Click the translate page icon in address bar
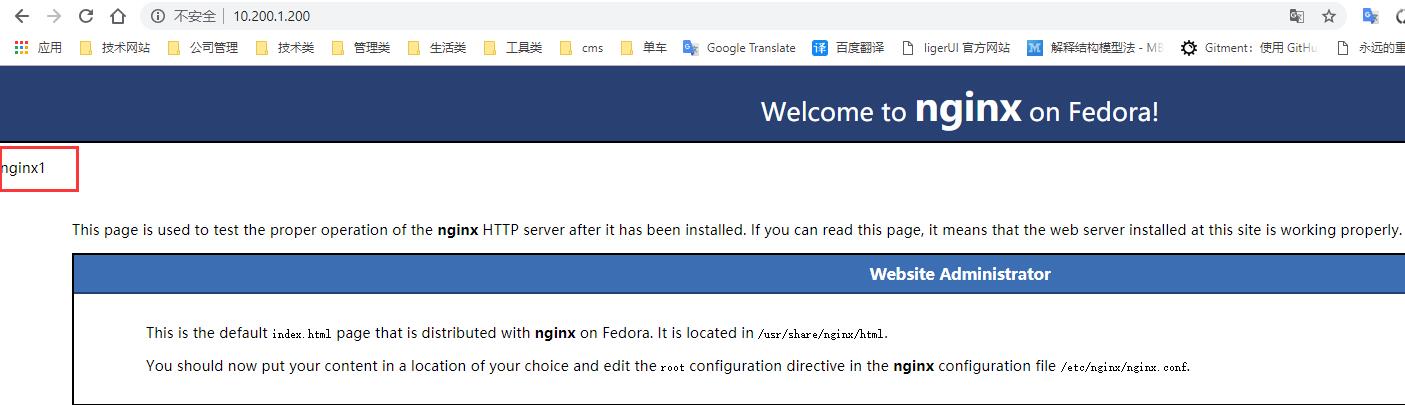Image resolution: width=1405 pixels, height=405 pixels. pos(1297,16)
